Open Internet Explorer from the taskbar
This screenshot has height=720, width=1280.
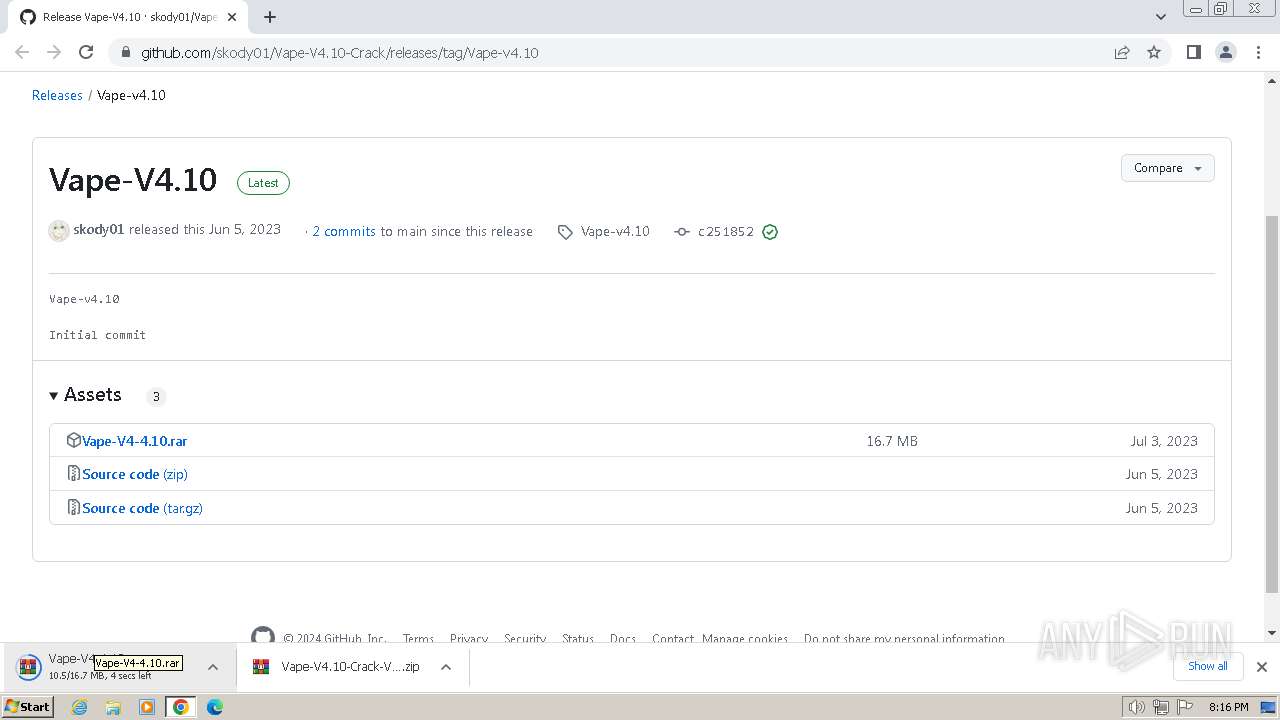(x=80, y=707)
